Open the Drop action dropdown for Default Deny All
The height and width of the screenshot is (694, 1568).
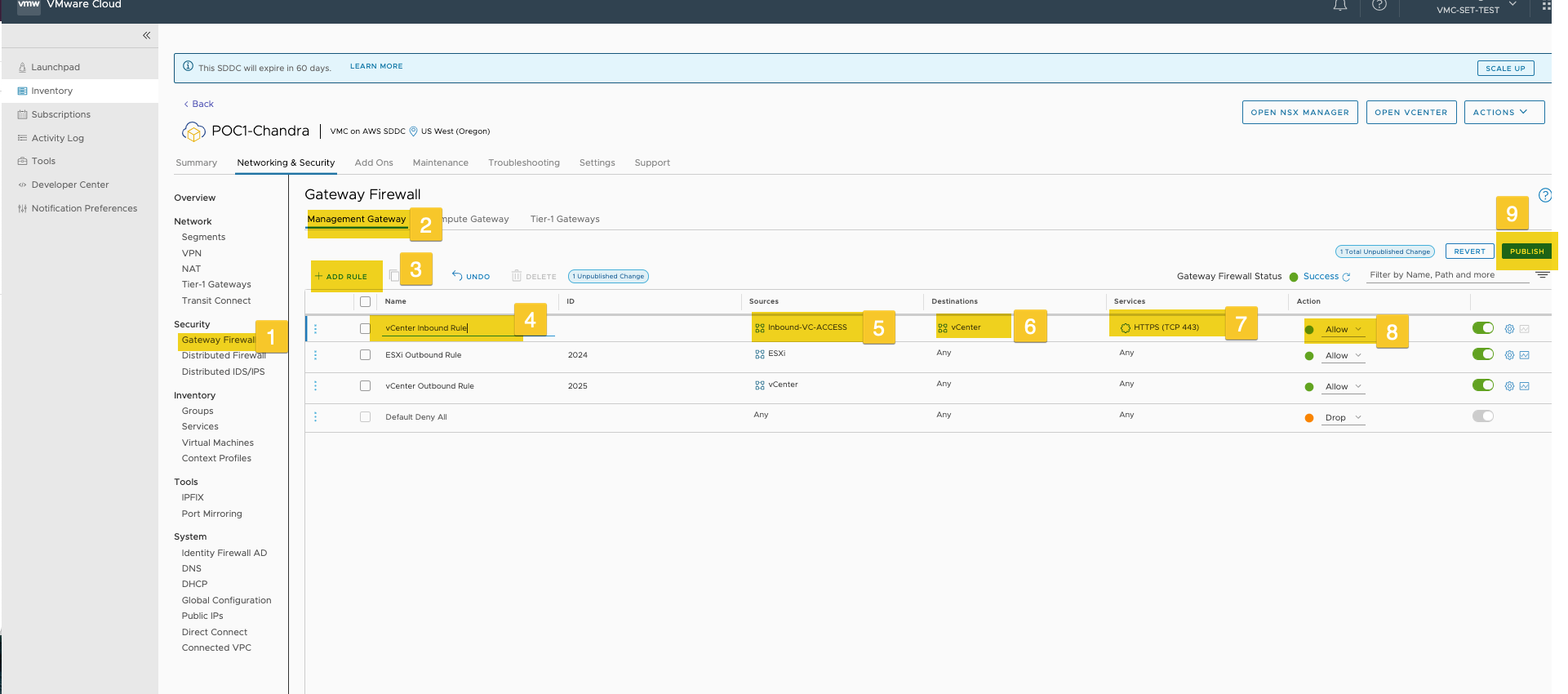coord(1344,418)
